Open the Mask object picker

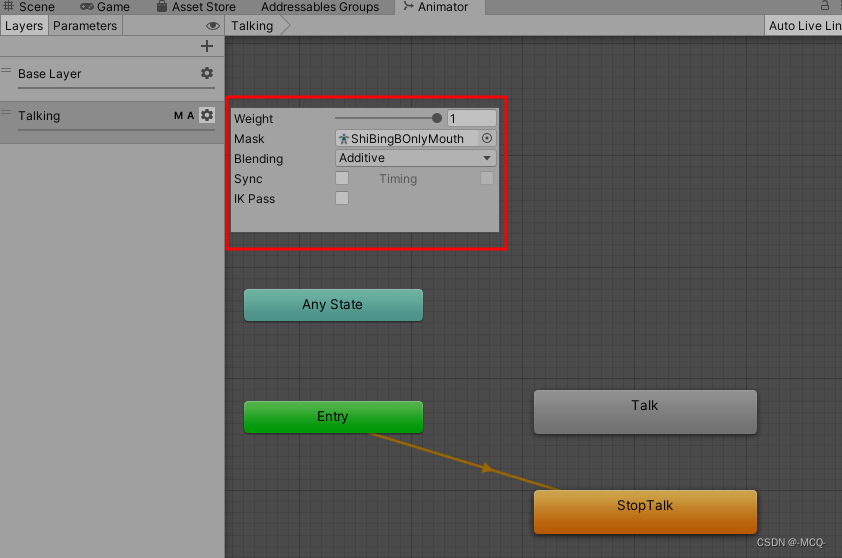(487, 138)
